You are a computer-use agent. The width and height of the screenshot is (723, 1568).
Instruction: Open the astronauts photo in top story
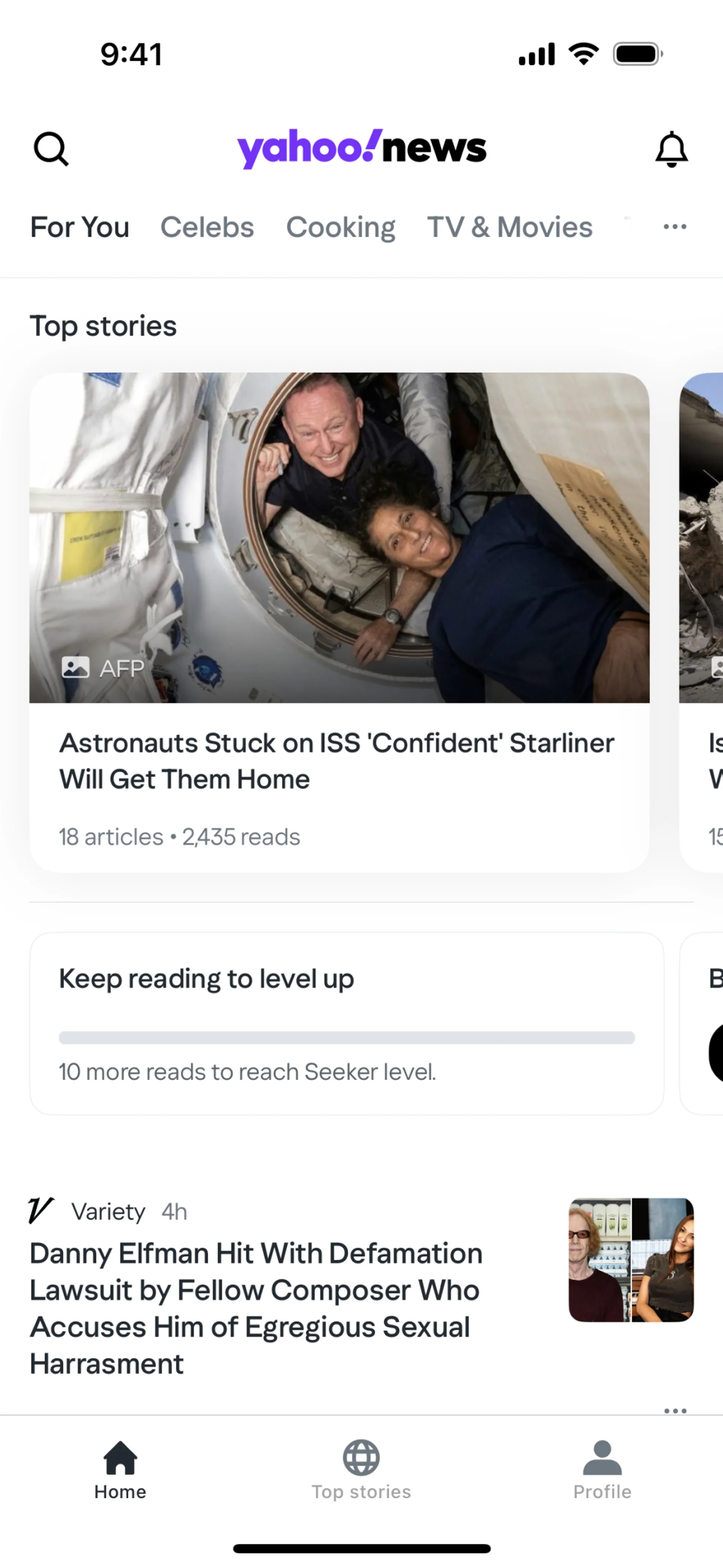[x=339, y=538]
